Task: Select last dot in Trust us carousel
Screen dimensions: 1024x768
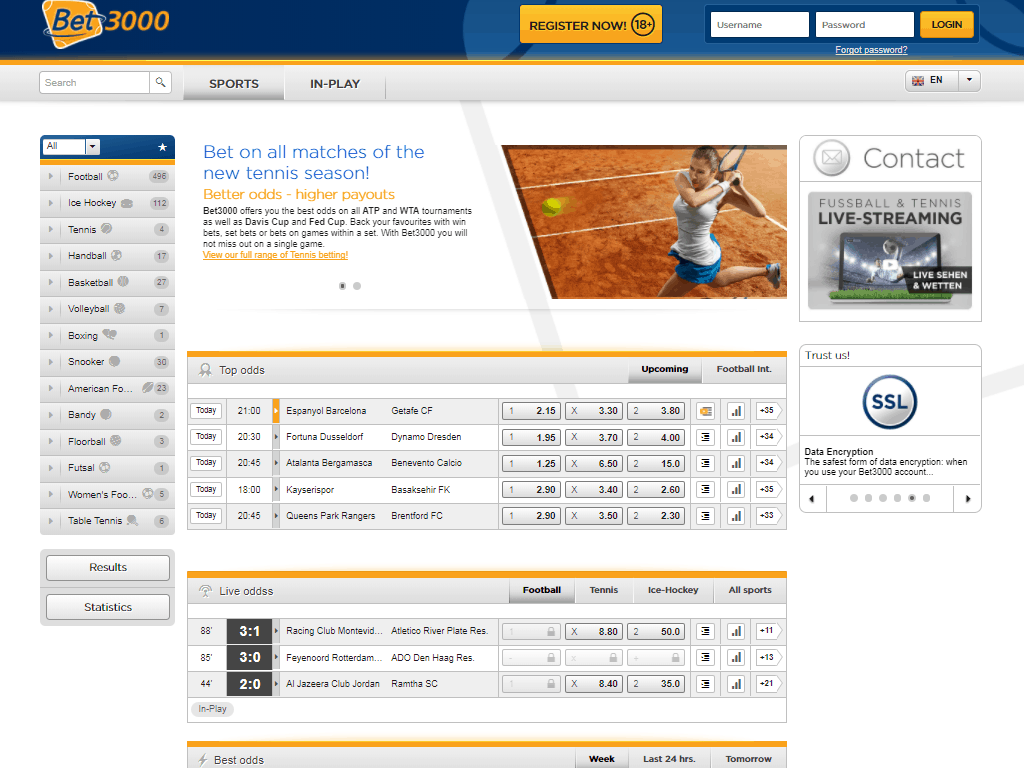Action: 926,498
